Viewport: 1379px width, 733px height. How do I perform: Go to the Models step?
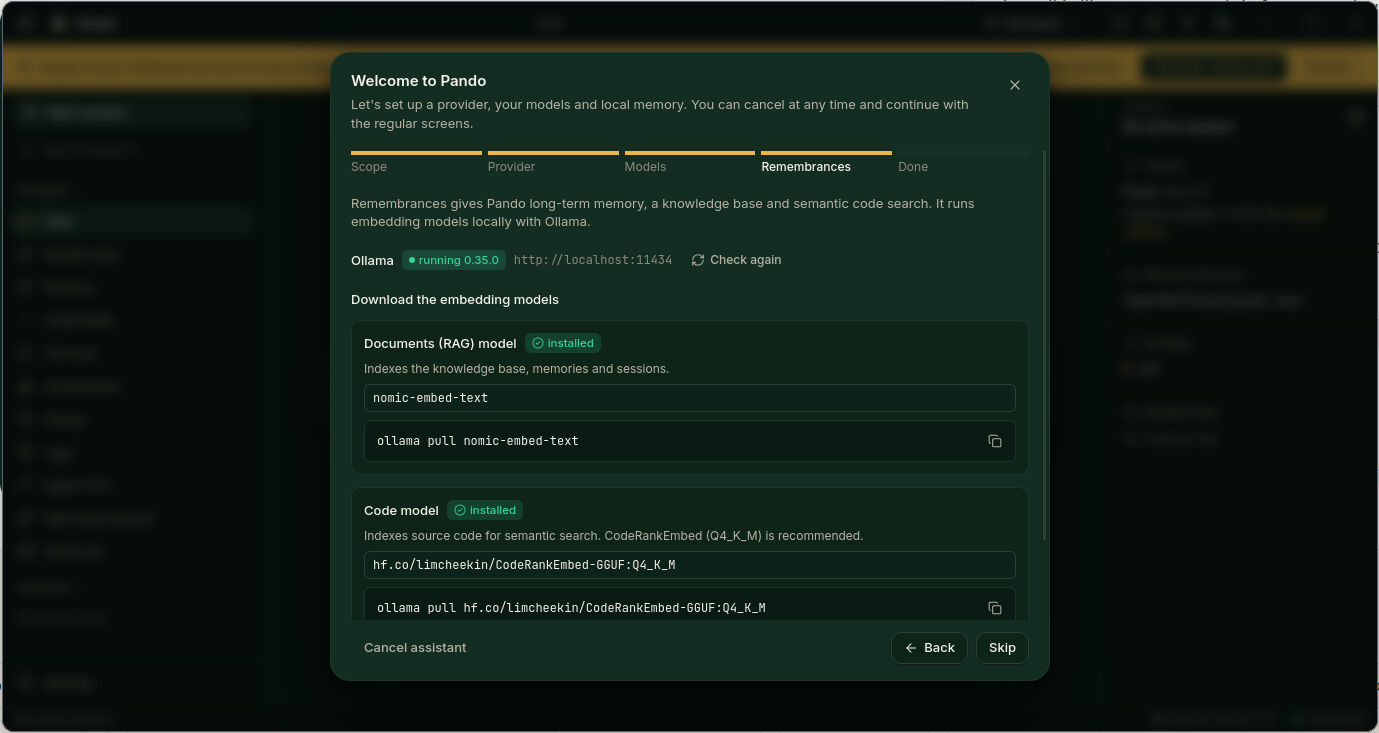coord(690,162)
